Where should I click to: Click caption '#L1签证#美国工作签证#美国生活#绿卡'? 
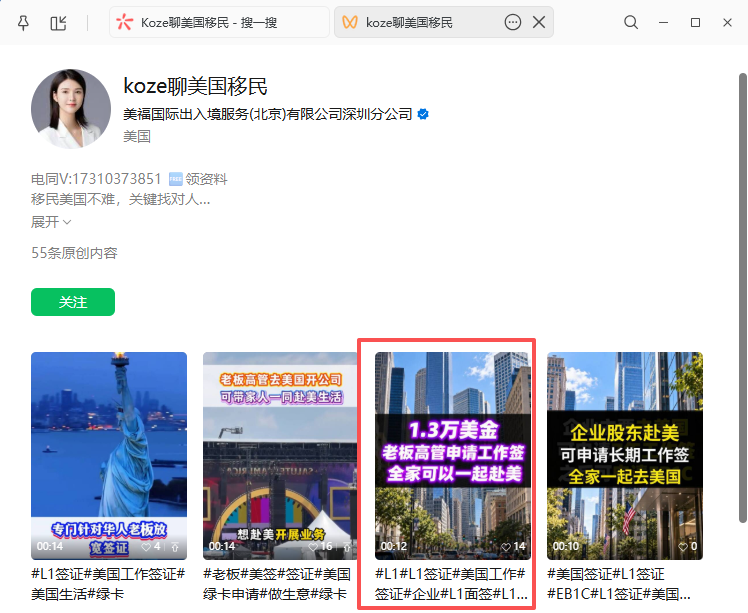tap(108, 584)
